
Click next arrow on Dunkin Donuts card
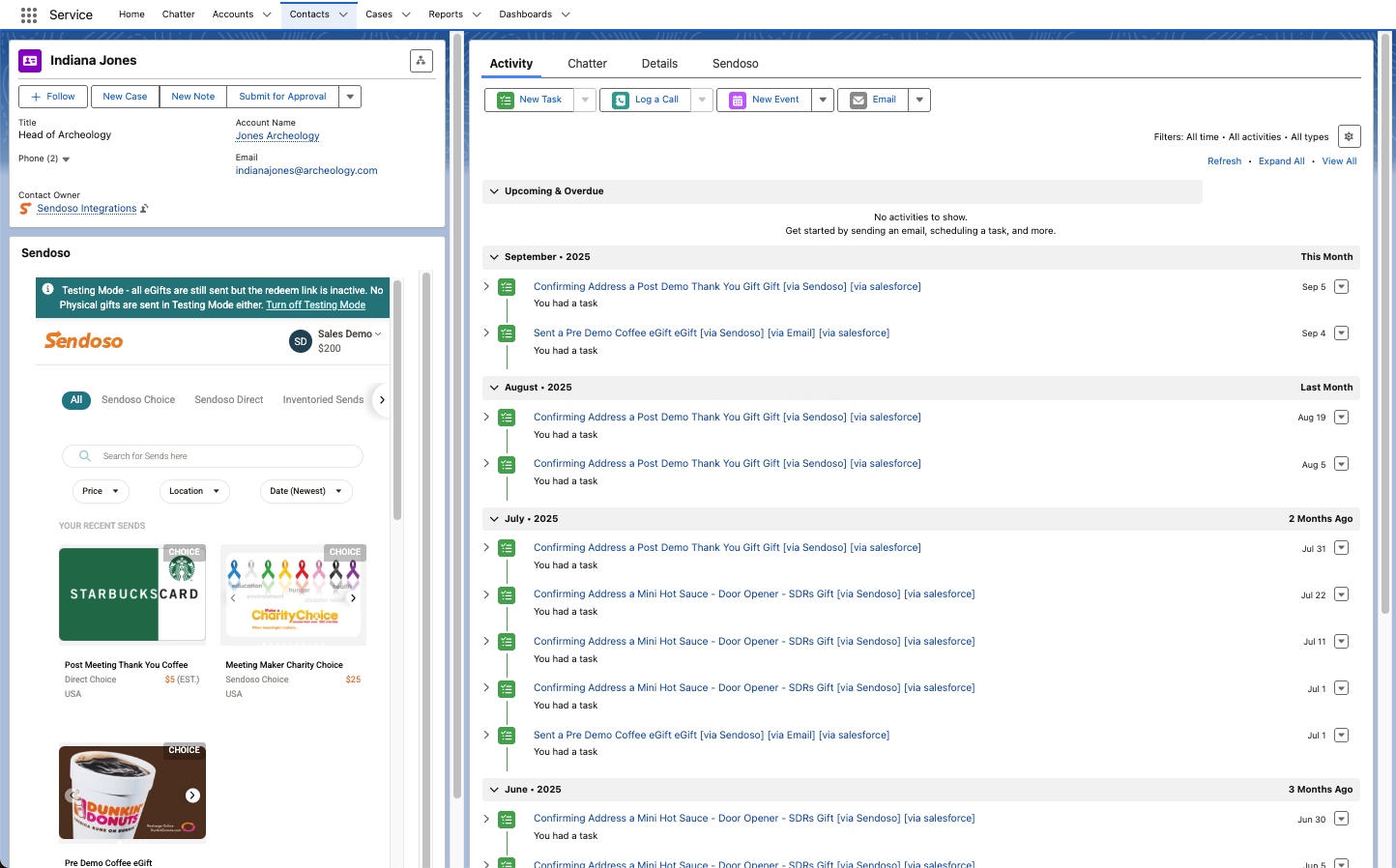pyautogui.click(x=193, y=796)
